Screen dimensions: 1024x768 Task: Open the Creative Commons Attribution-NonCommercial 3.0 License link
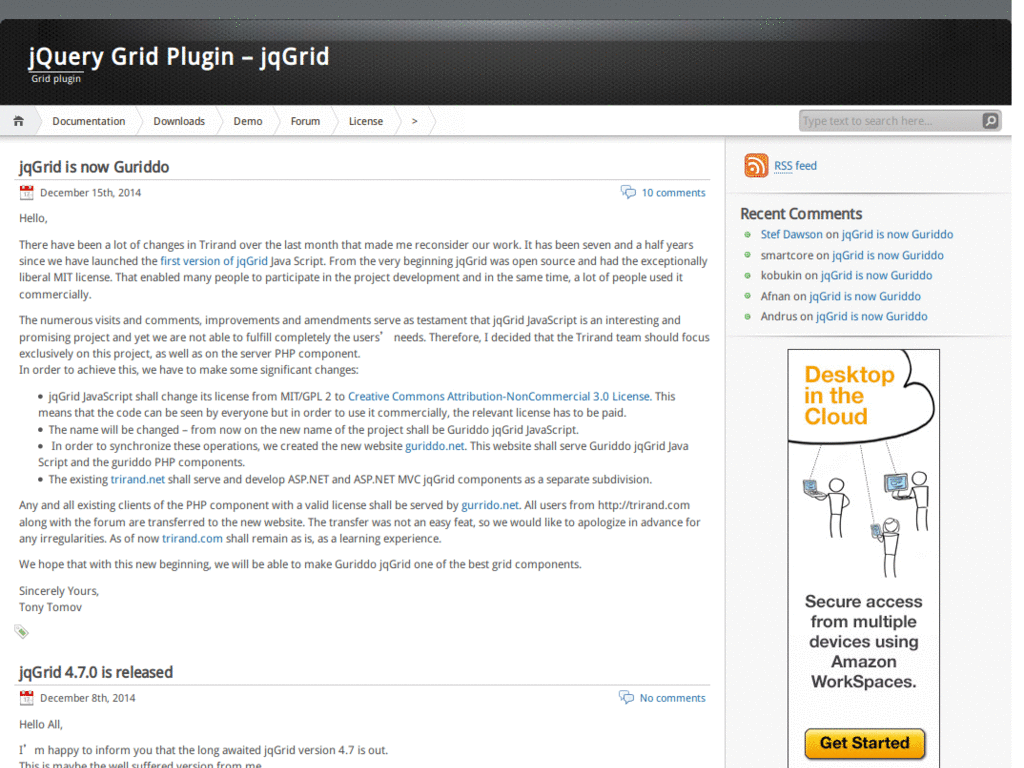tap(499, 396)
